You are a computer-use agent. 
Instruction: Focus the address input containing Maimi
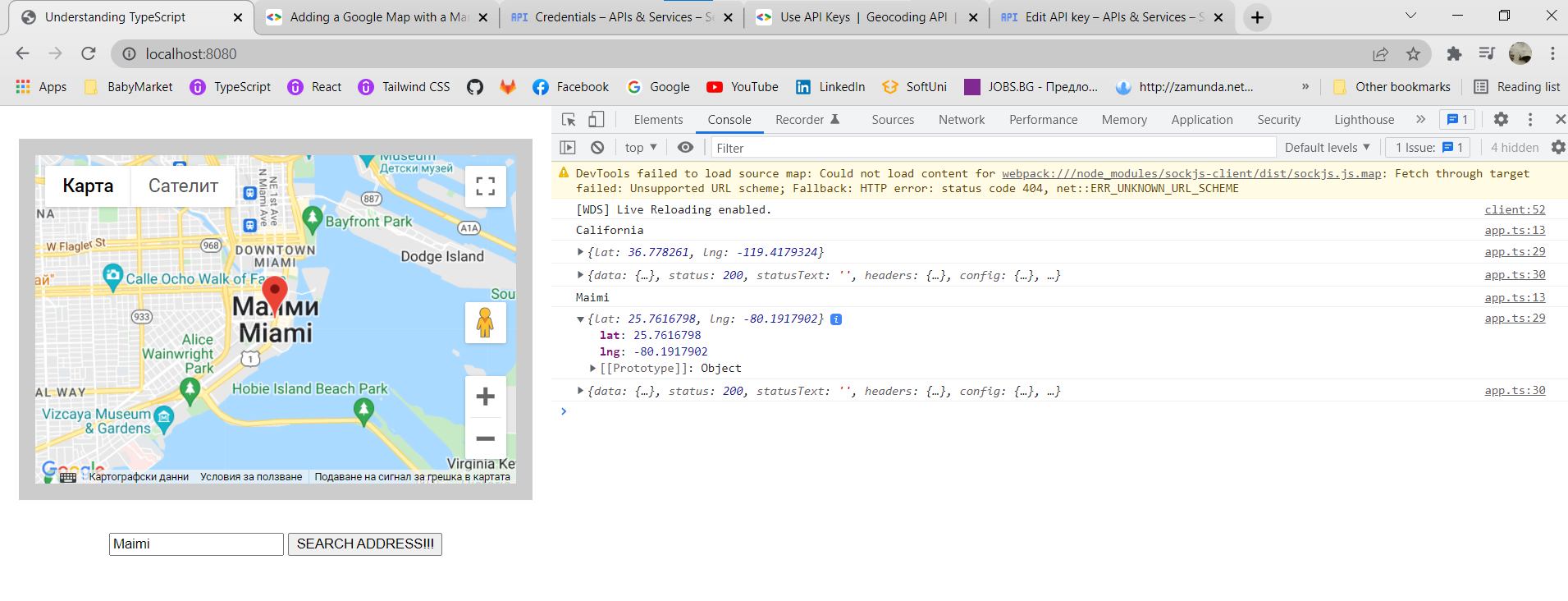[x=196, y=544]
